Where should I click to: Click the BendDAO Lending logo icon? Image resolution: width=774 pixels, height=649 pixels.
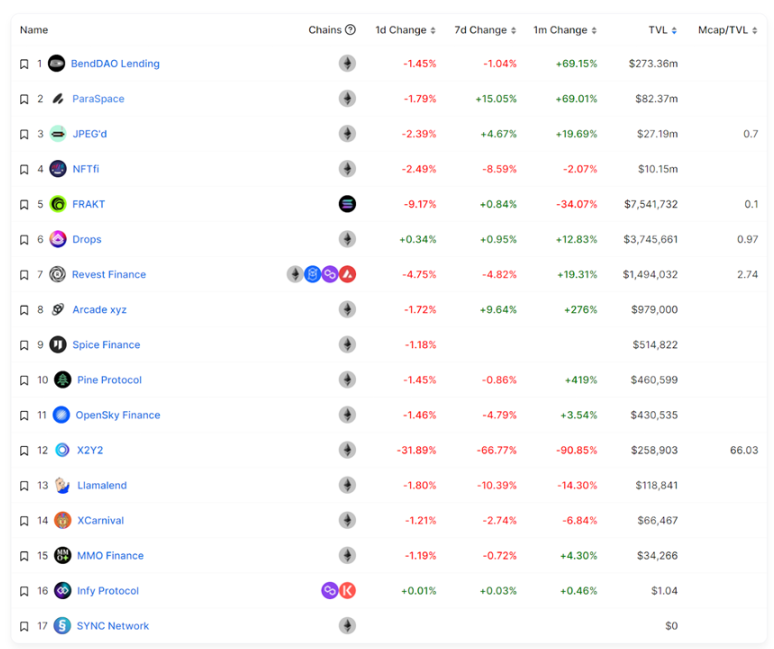tap(57, 64)
